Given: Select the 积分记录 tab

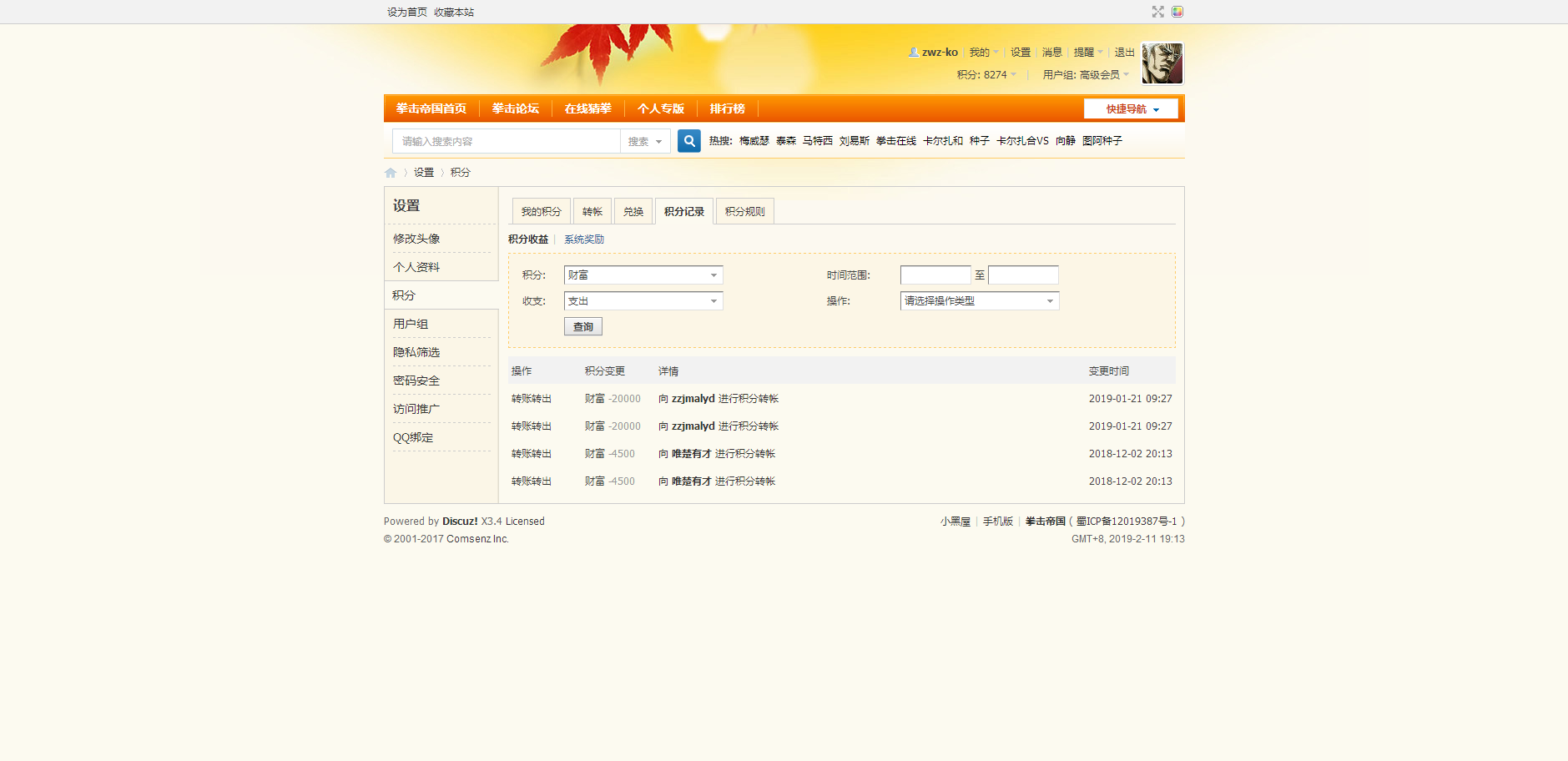Looking at the screenshot, I should tap(684, 211).
